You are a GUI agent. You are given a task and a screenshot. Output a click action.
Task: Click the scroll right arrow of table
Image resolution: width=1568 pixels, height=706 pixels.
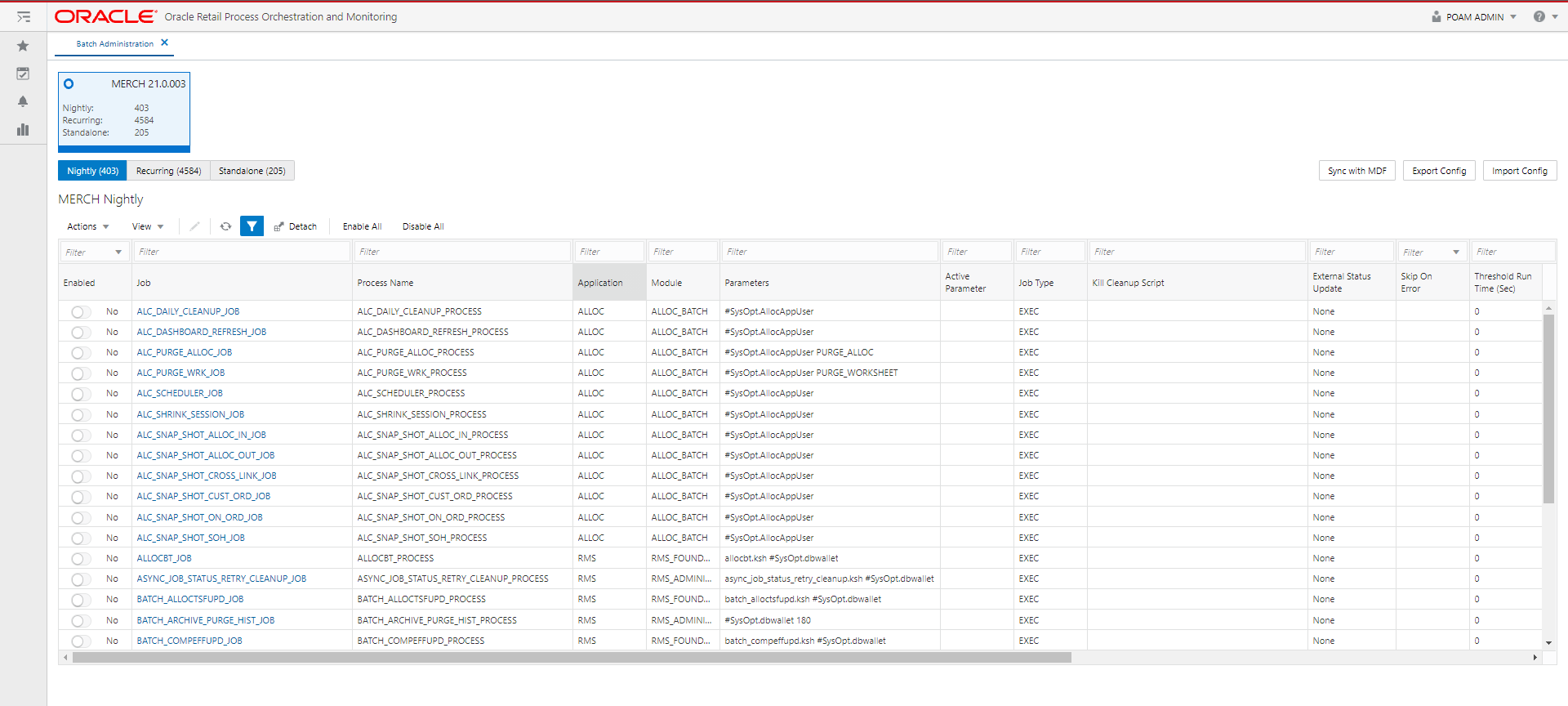[x=1535, y=657]
